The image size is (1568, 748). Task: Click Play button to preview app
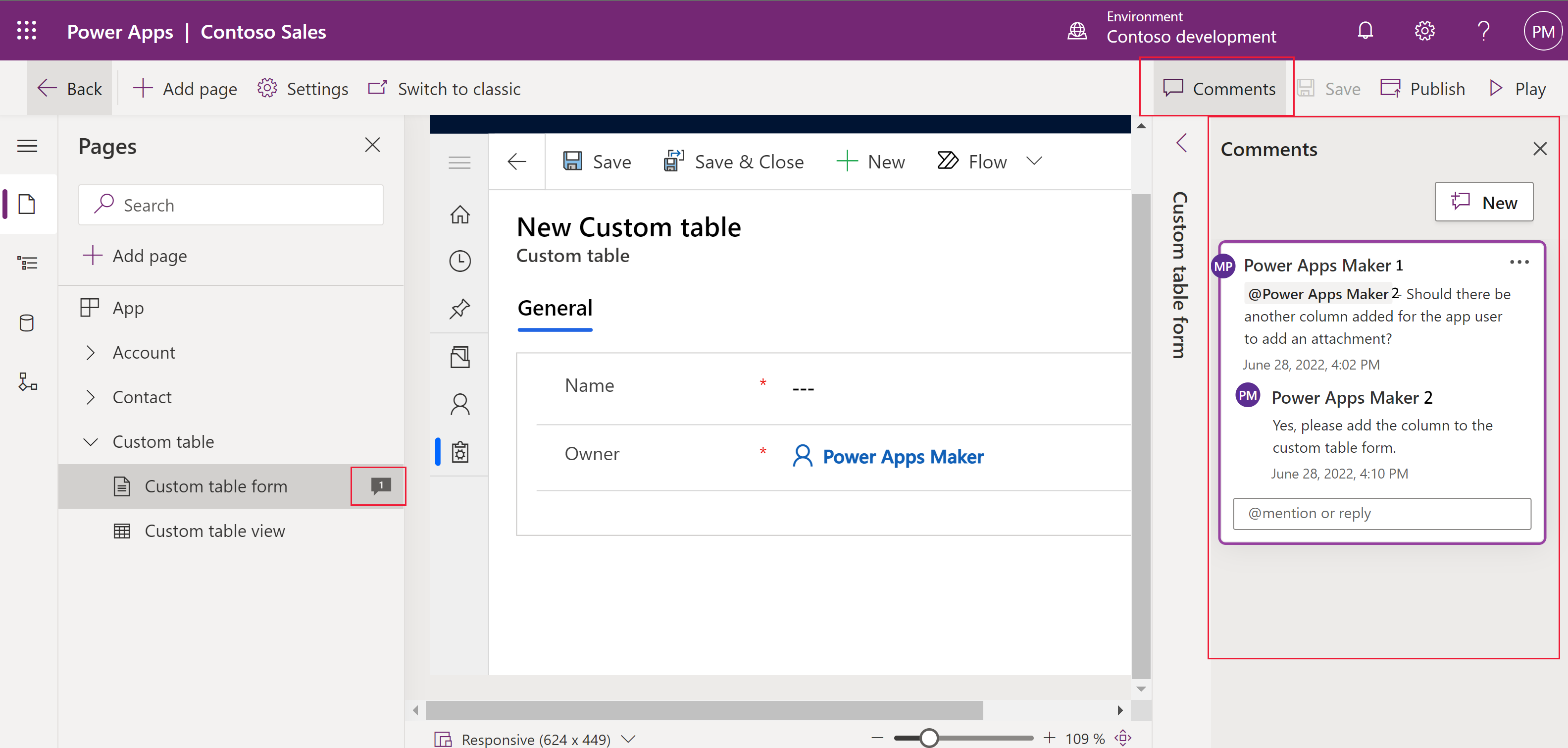tap(1515, 88)
